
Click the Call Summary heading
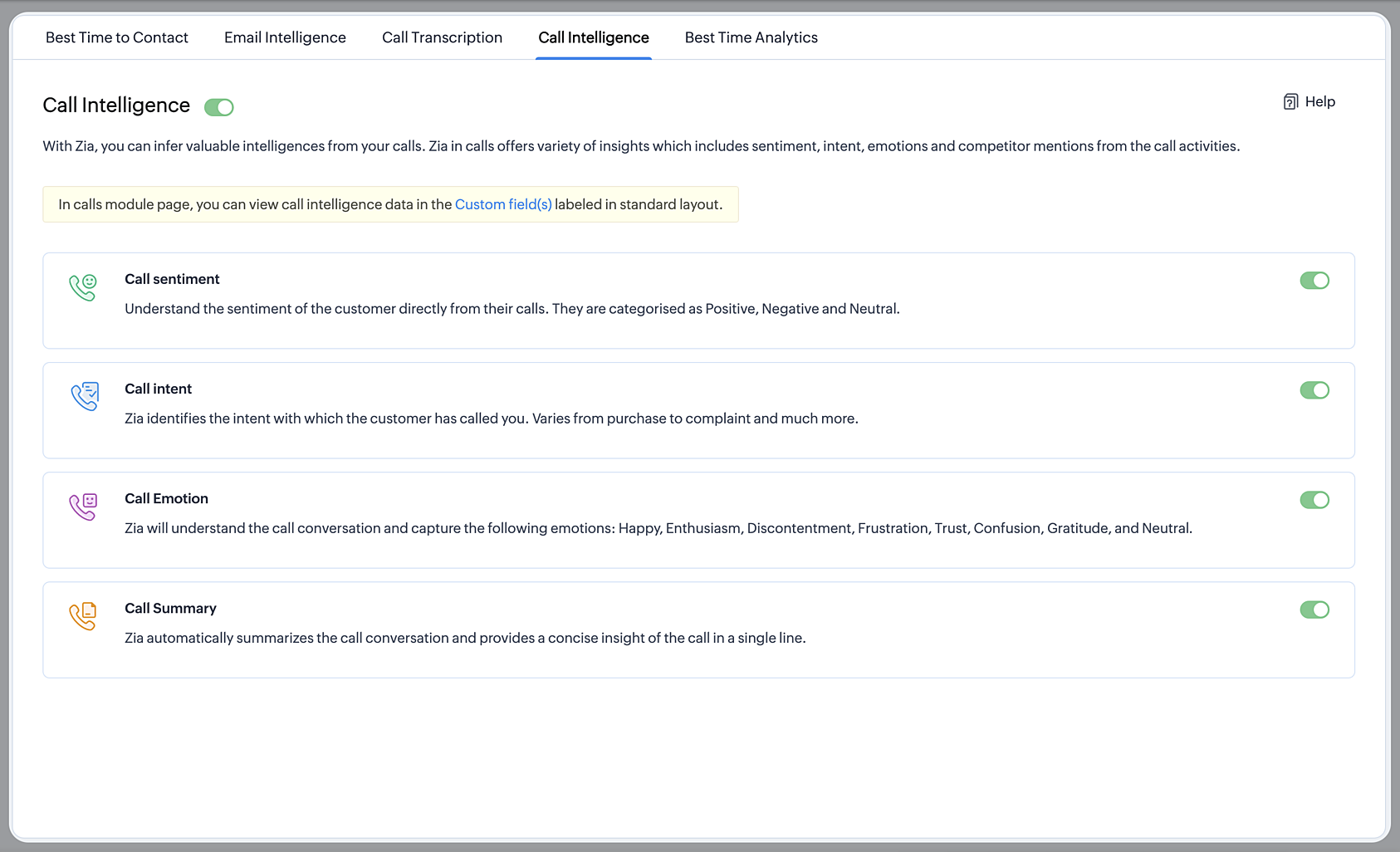(x=170, y=608)
